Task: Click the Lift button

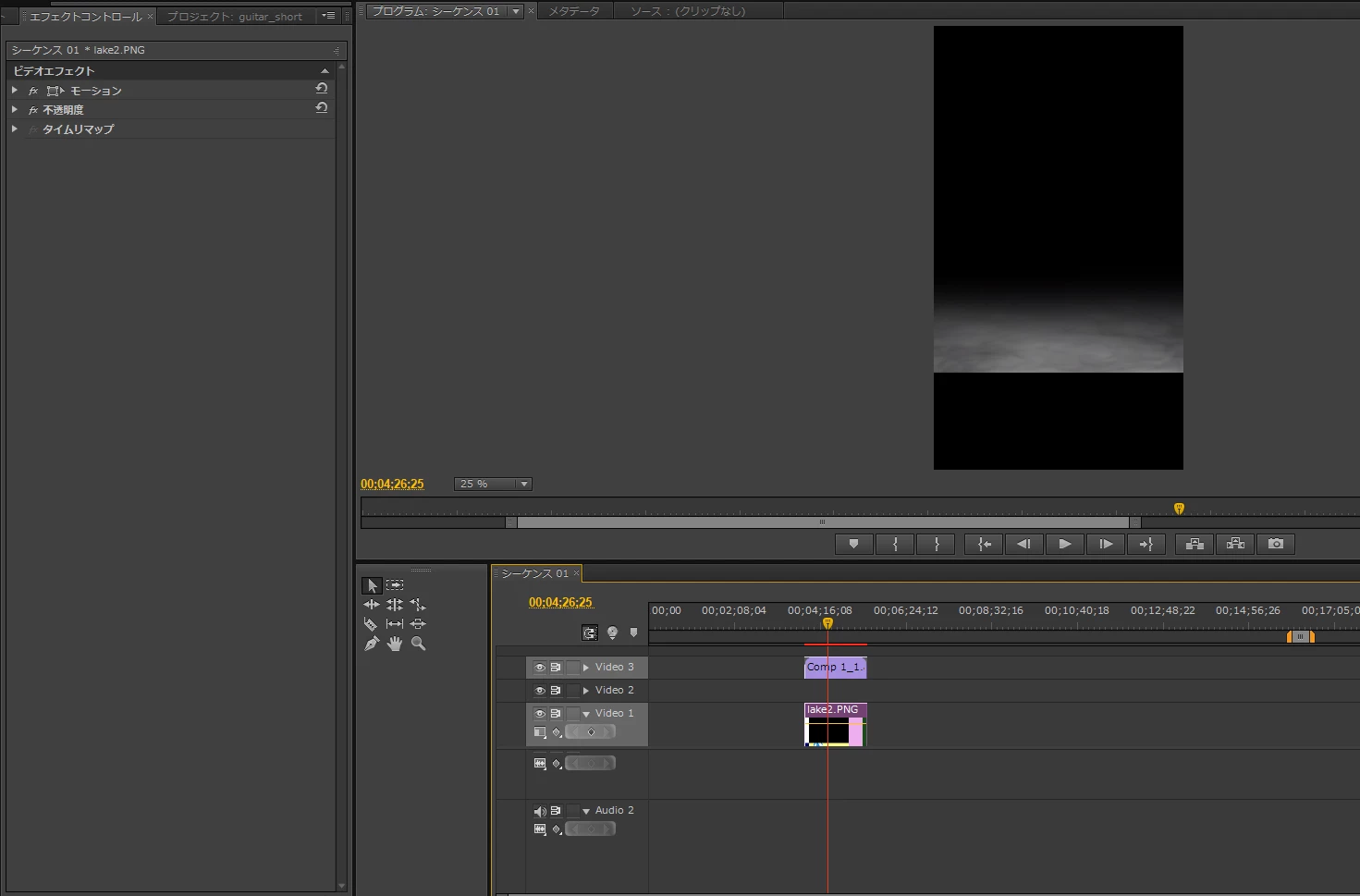Action: pos(1195,545)
